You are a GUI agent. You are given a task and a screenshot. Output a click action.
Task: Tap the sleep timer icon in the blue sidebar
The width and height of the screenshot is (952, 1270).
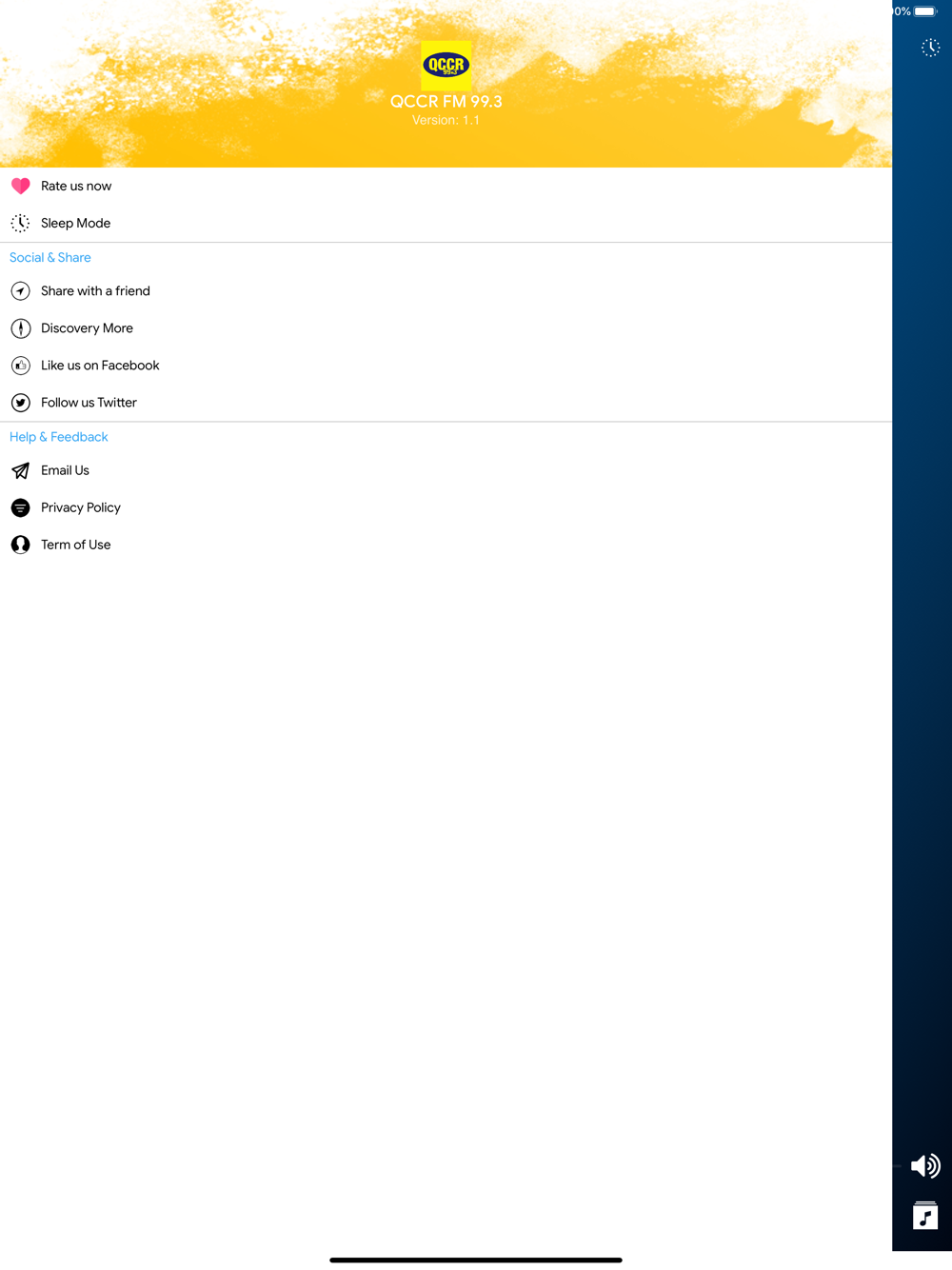930,48
